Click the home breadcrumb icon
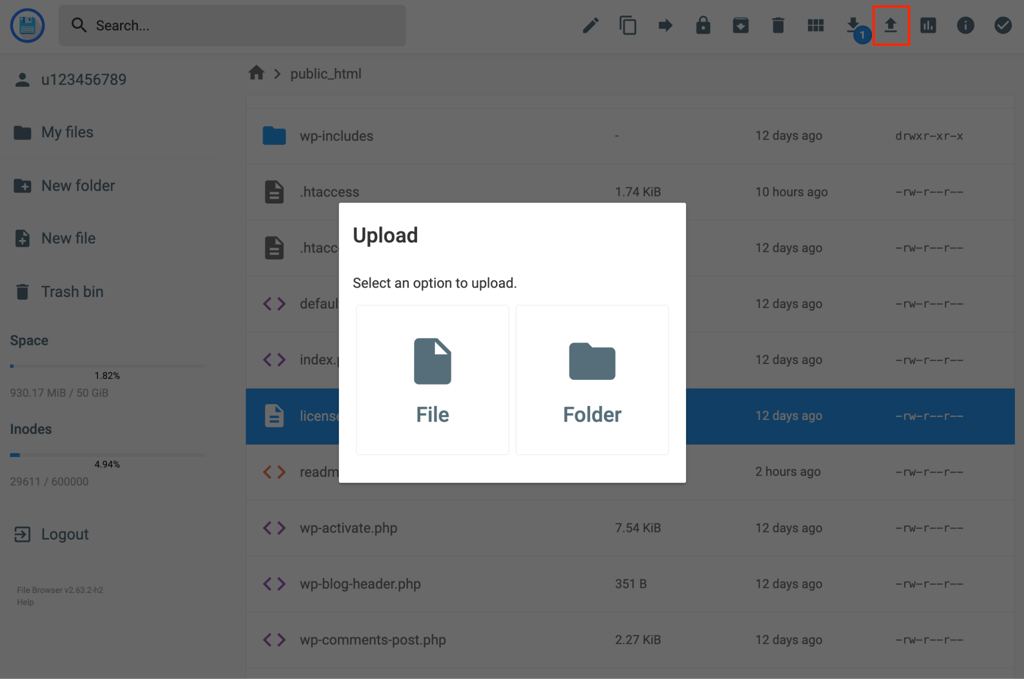The height and width of the screenshot is (679, 1024). pyautogui.click(x=257, y=73)
